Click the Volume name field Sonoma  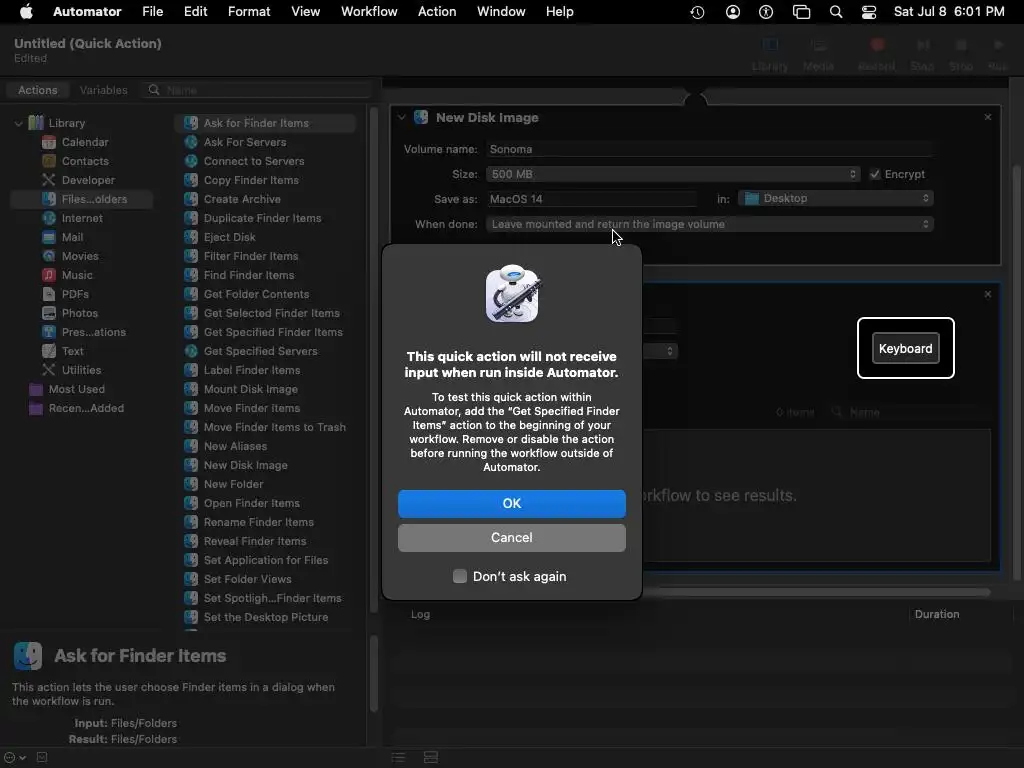pos(709,149)
